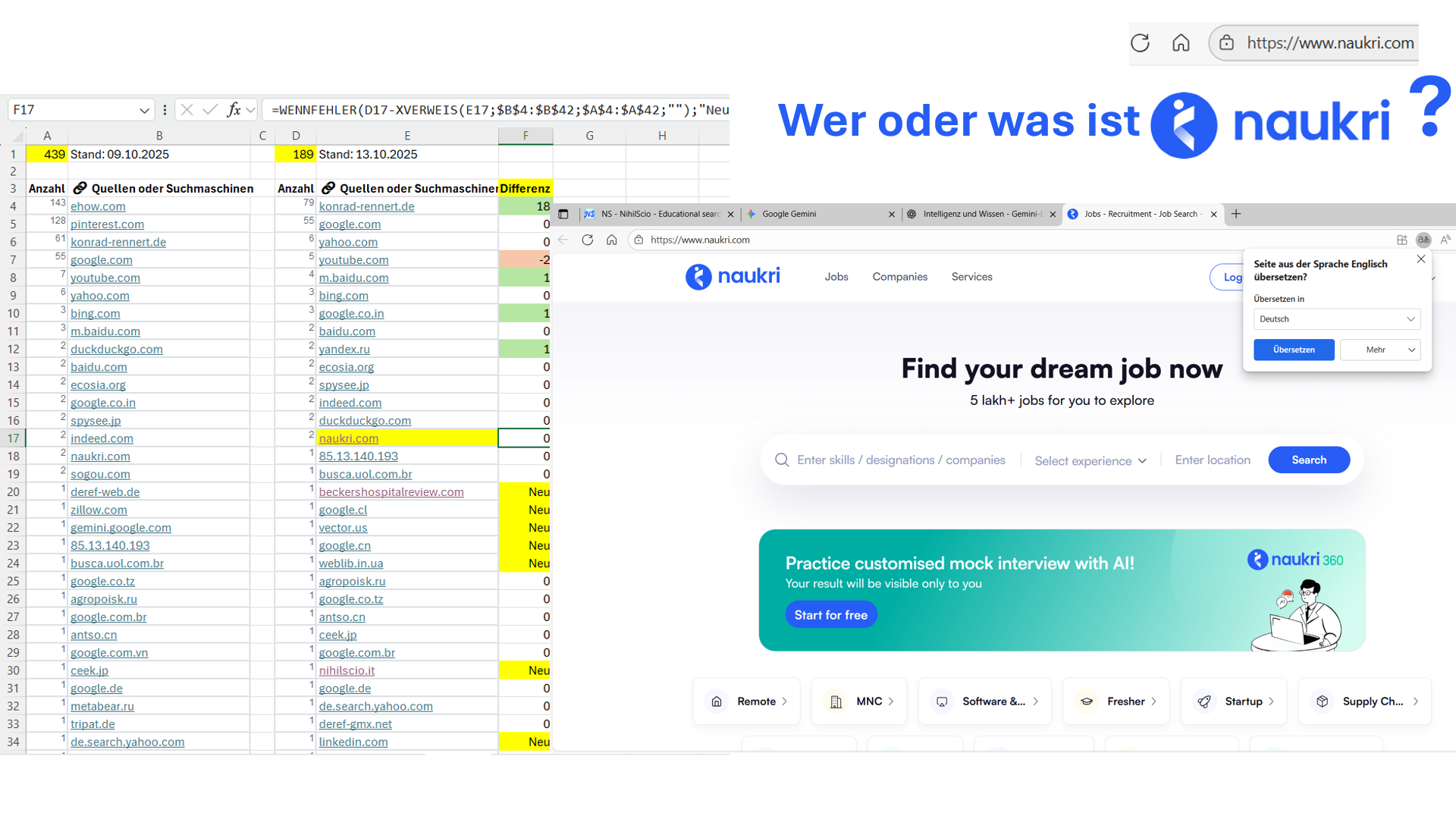Expand the Excel Name Box dropdown
The width and height of the screenshot is (1456, 819).
pos(144,111)
